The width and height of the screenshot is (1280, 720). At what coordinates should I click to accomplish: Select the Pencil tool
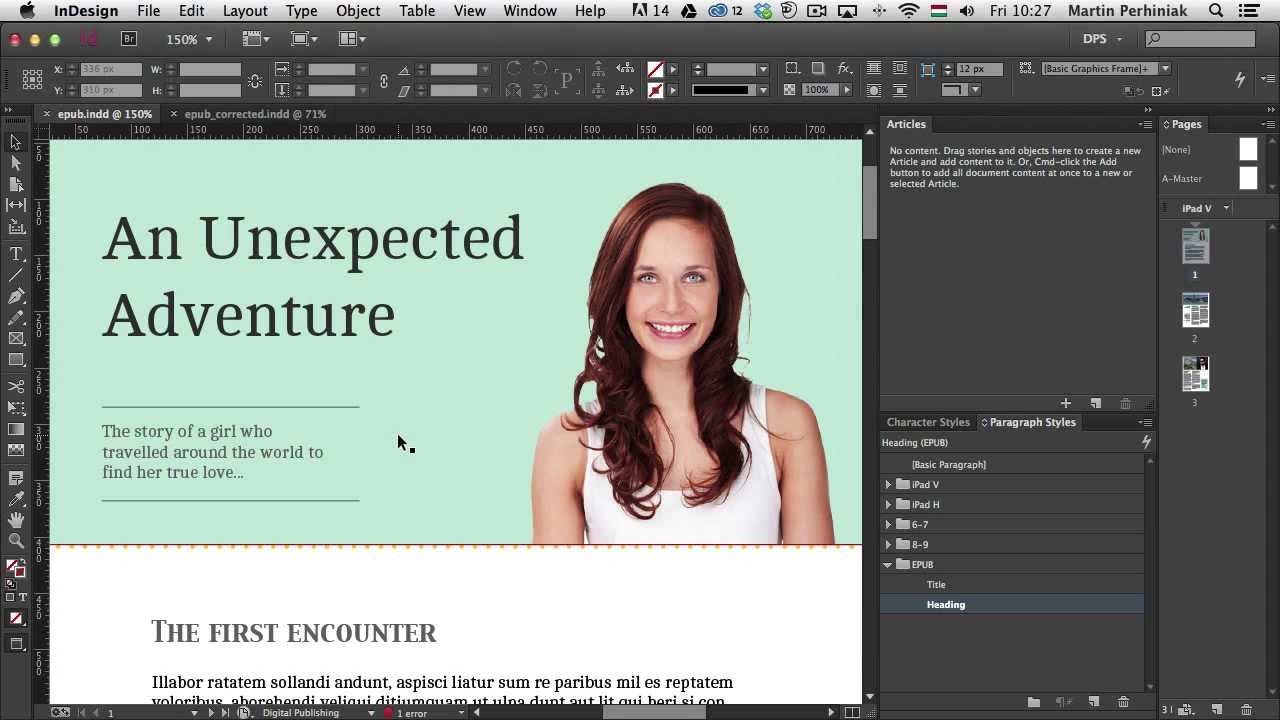pyautogui.click(x=16, y=317)
